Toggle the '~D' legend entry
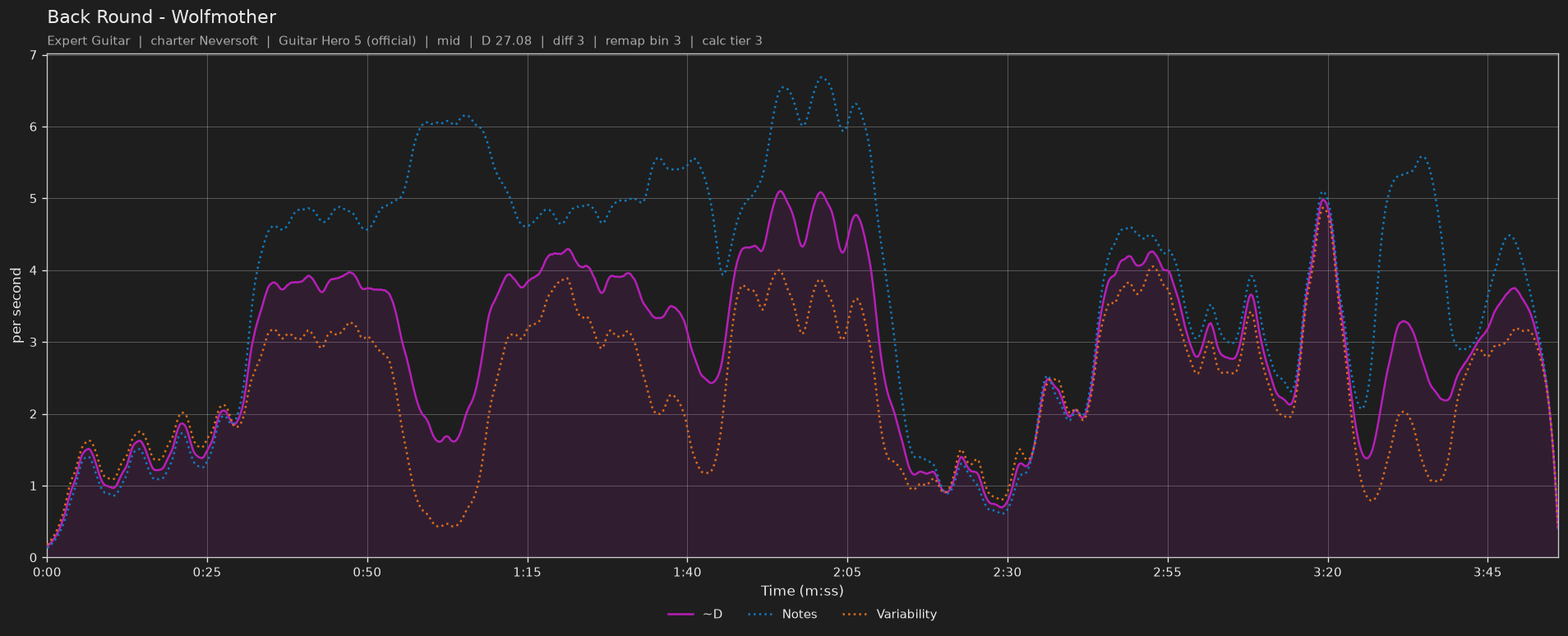Viewport: 1568px width, 636px height. [x=695, y=614]
